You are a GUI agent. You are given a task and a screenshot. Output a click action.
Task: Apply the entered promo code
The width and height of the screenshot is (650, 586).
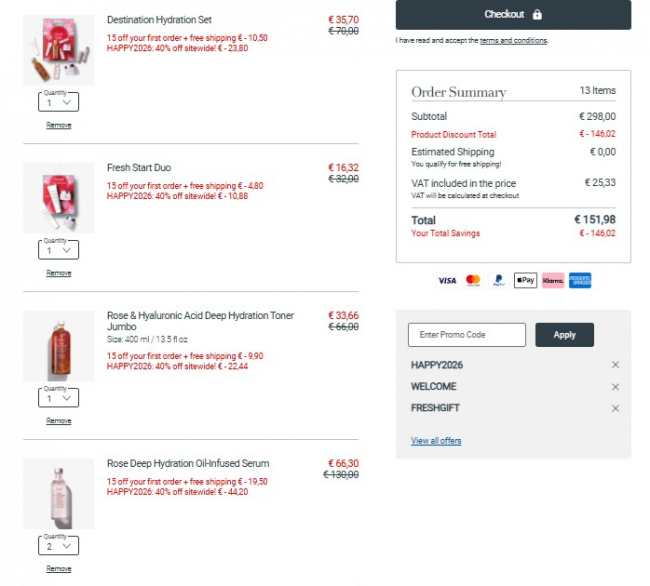coord(564,335)
